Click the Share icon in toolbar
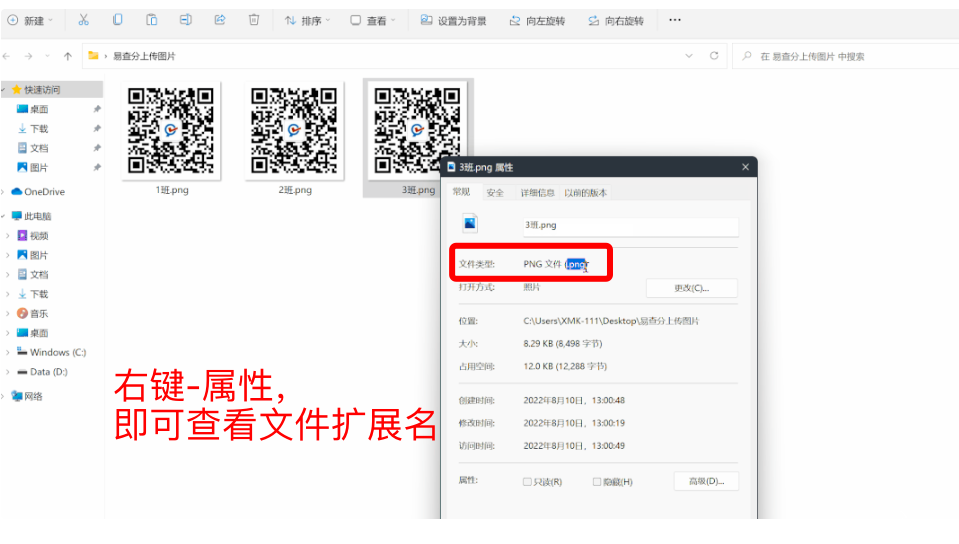The height and width of the screenshot is (544, 959). 220,20
